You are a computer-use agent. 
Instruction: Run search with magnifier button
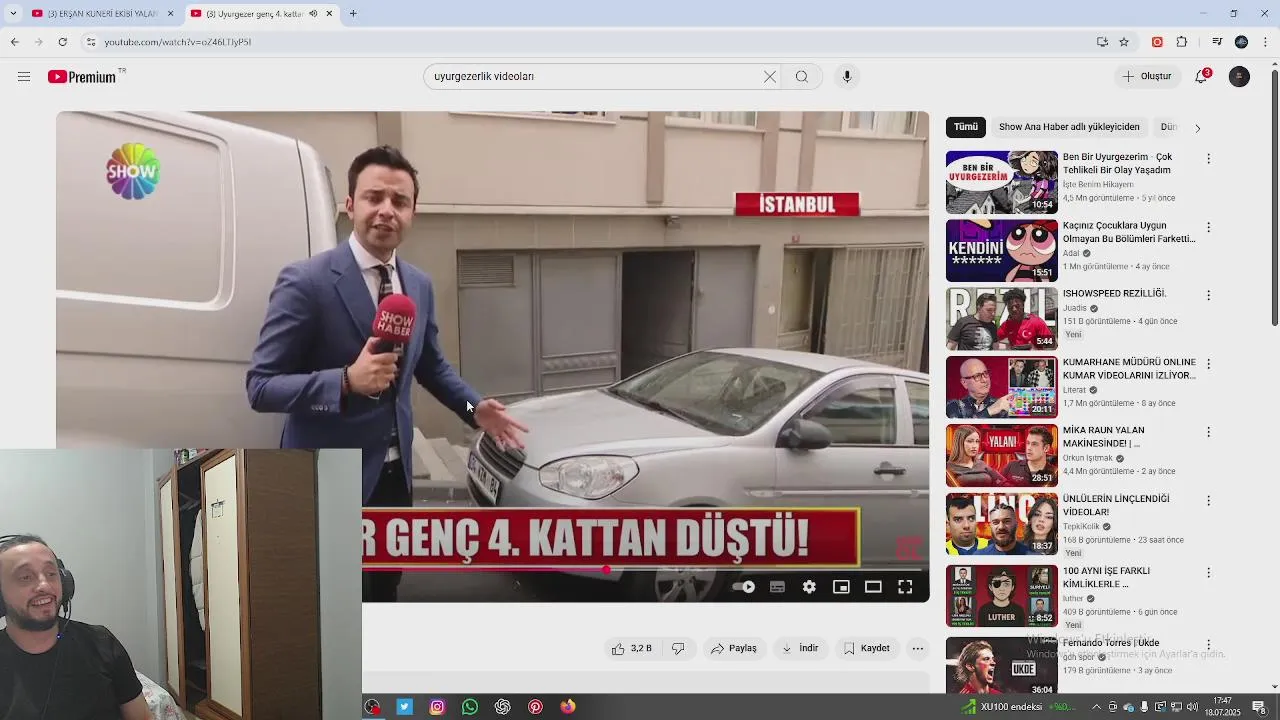tap(802, 77)
